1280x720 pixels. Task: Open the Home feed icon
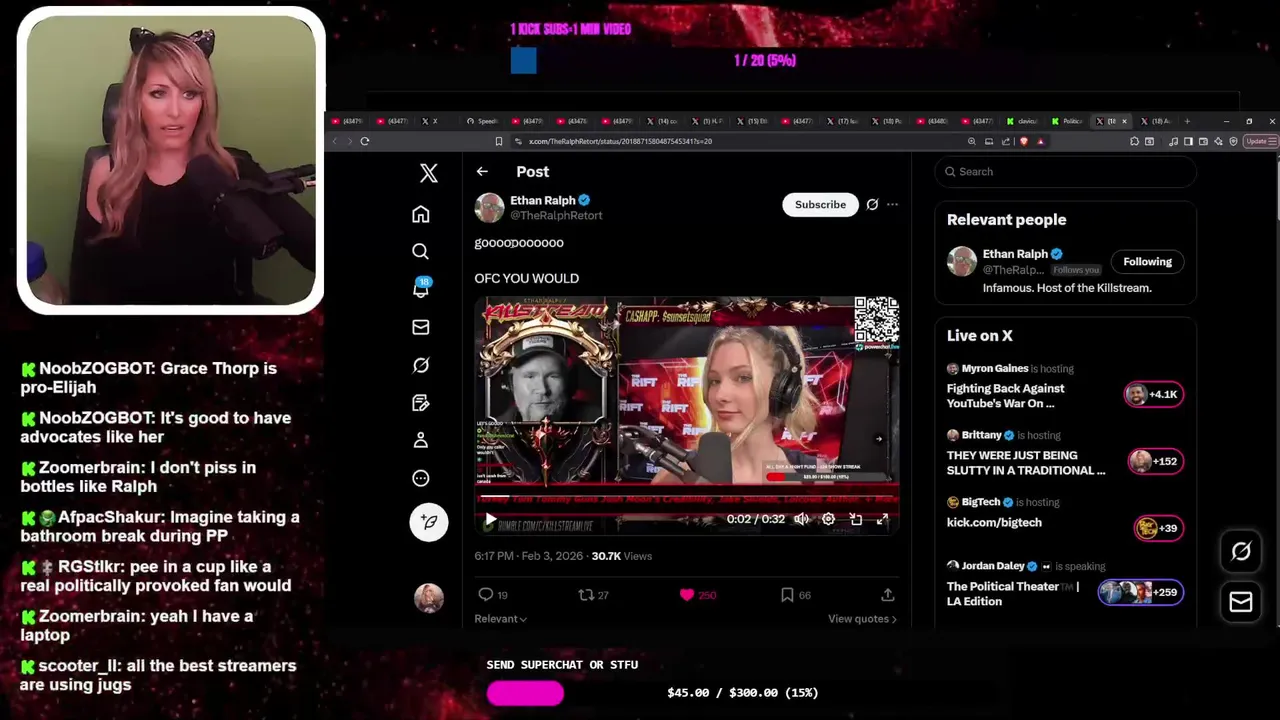coord(421,214)
